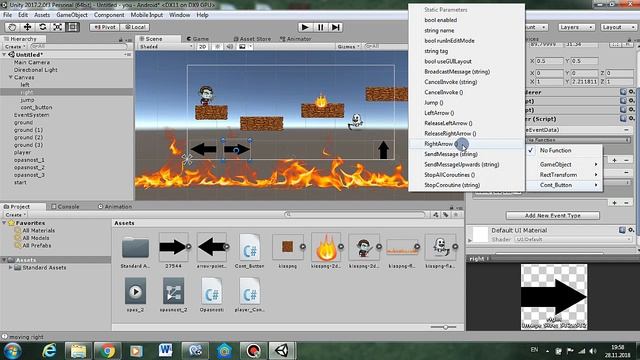640x360 pixels.
Task: Switch to the Game tab
Action: (198, 39)
